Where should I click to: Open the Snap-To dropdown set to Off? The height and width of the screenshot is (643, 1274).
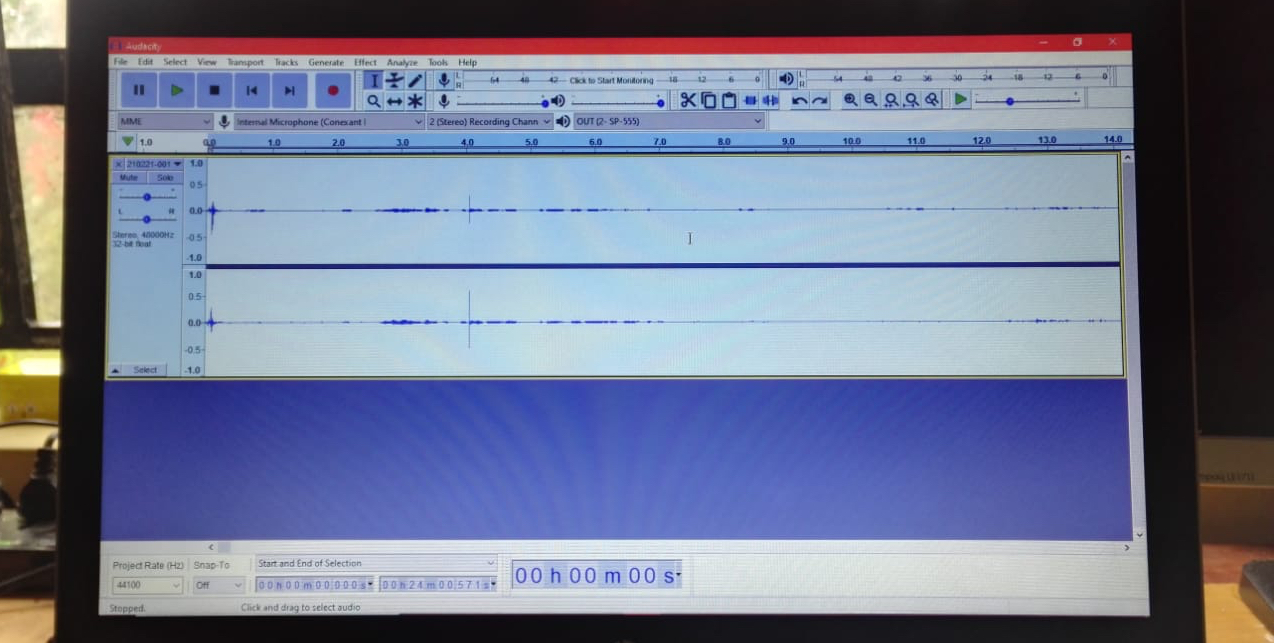tap(218, 585)
